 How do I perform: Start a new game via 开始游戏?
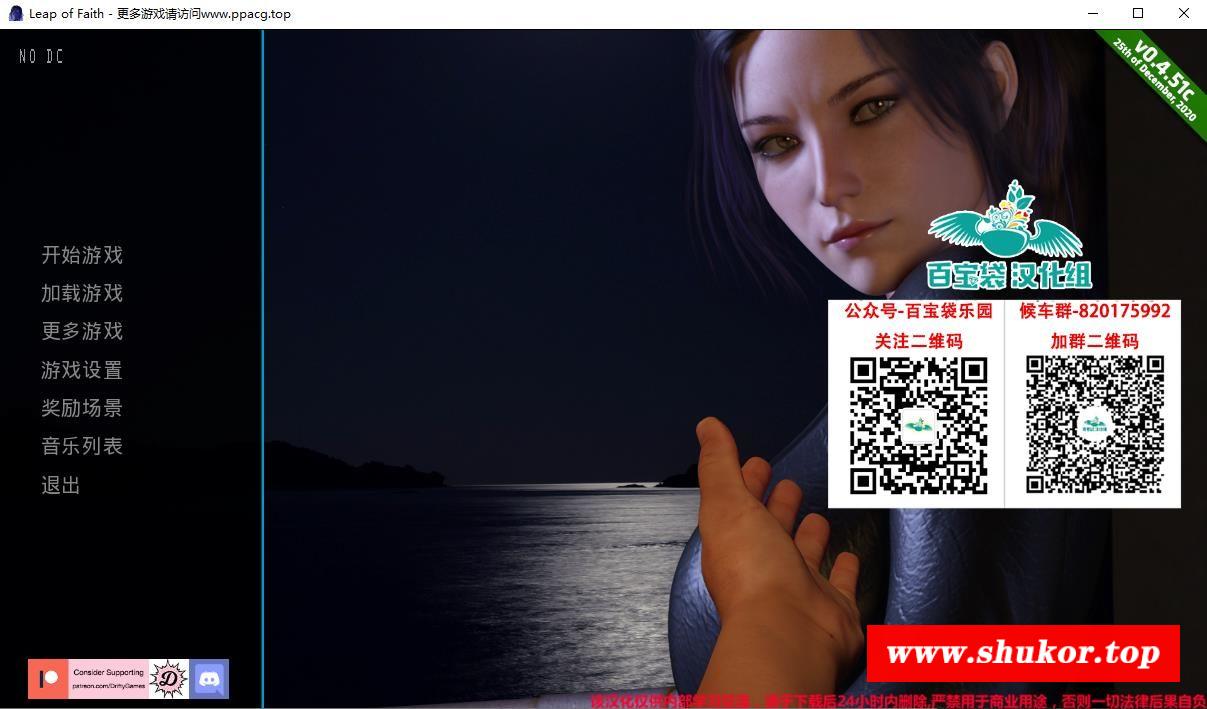(x=82, y=255)
